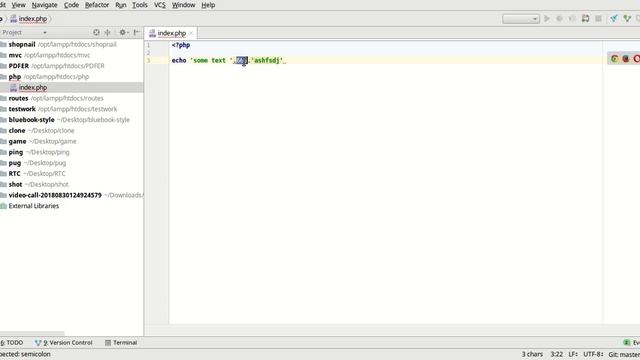Open the Refactor menu
Viewport: 640px width, 360px height.
coord(97,5)
